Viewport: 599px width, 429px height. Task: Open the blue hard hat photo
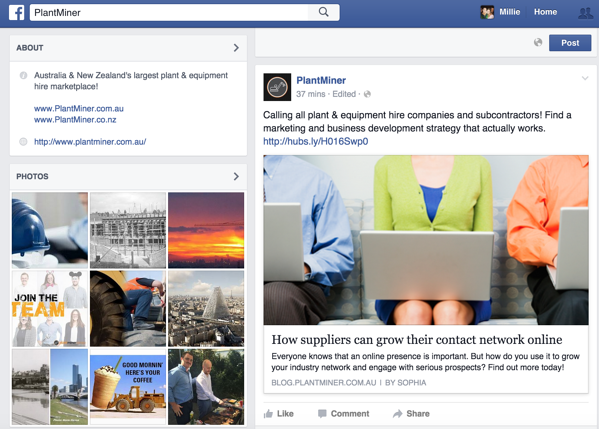(50, 230)
